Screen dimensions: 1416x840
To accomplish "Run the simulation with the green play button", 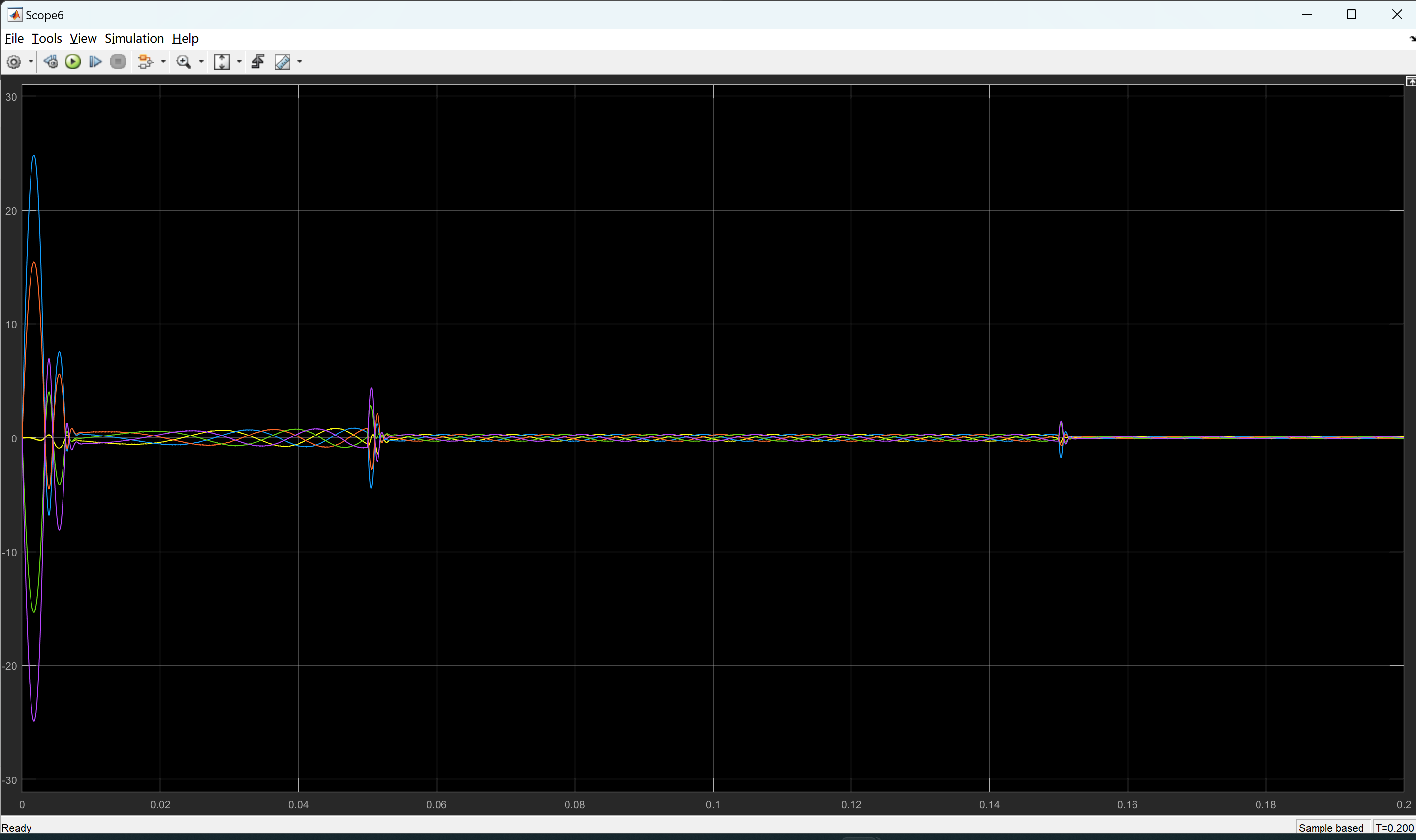I will 73,62.
